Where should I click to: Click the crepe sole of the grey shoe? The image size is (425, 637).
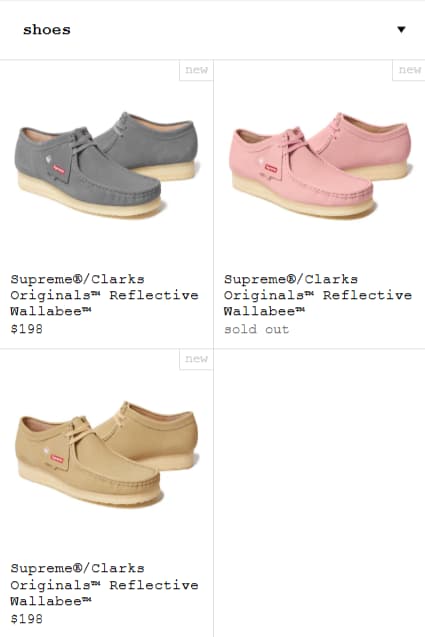[x=89, y=199]
